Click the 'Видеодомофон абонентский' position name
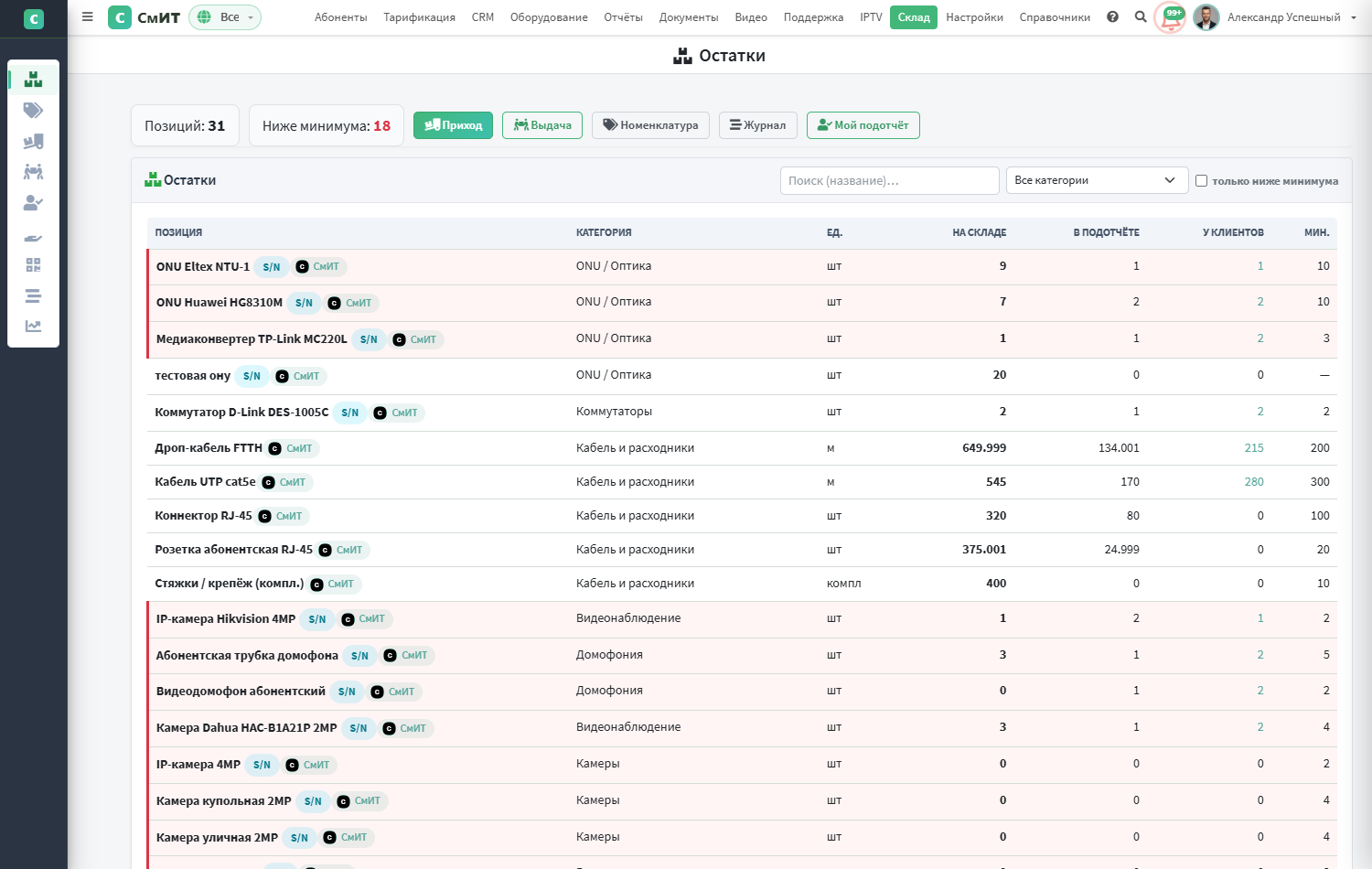This screenshot has width=1372, height=869. click(241, 692)
